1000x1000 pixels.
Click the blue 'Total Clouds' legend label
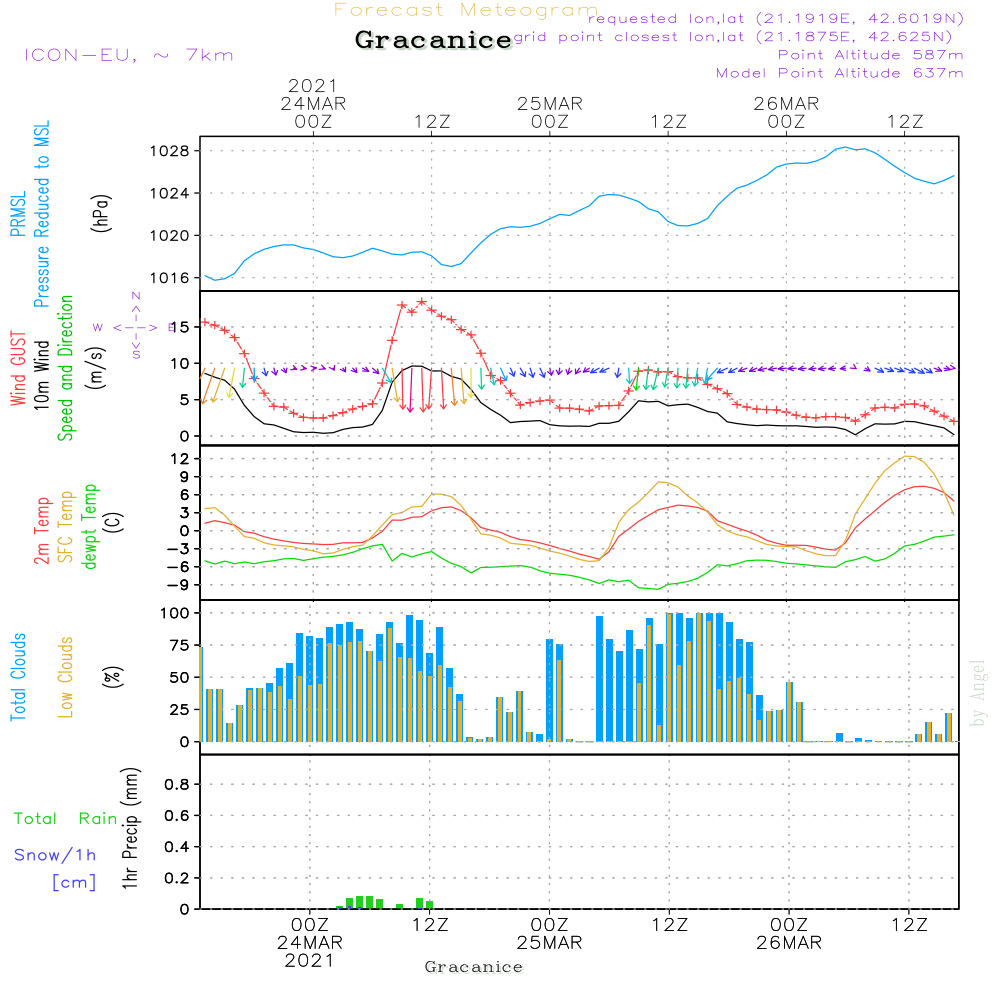click(18, 677)
